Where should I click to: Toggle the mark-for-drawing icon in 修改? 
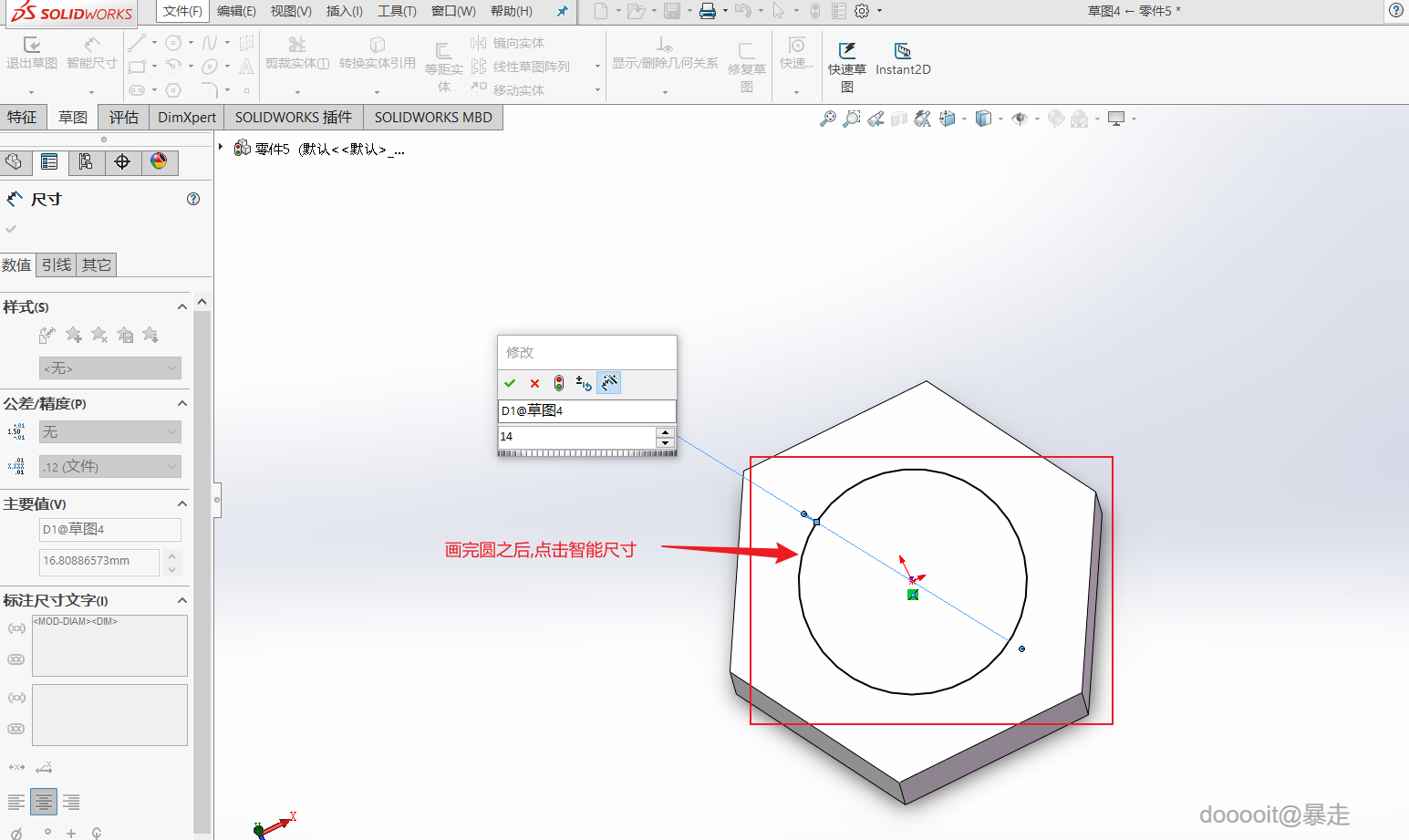click(x=609, y=383)
